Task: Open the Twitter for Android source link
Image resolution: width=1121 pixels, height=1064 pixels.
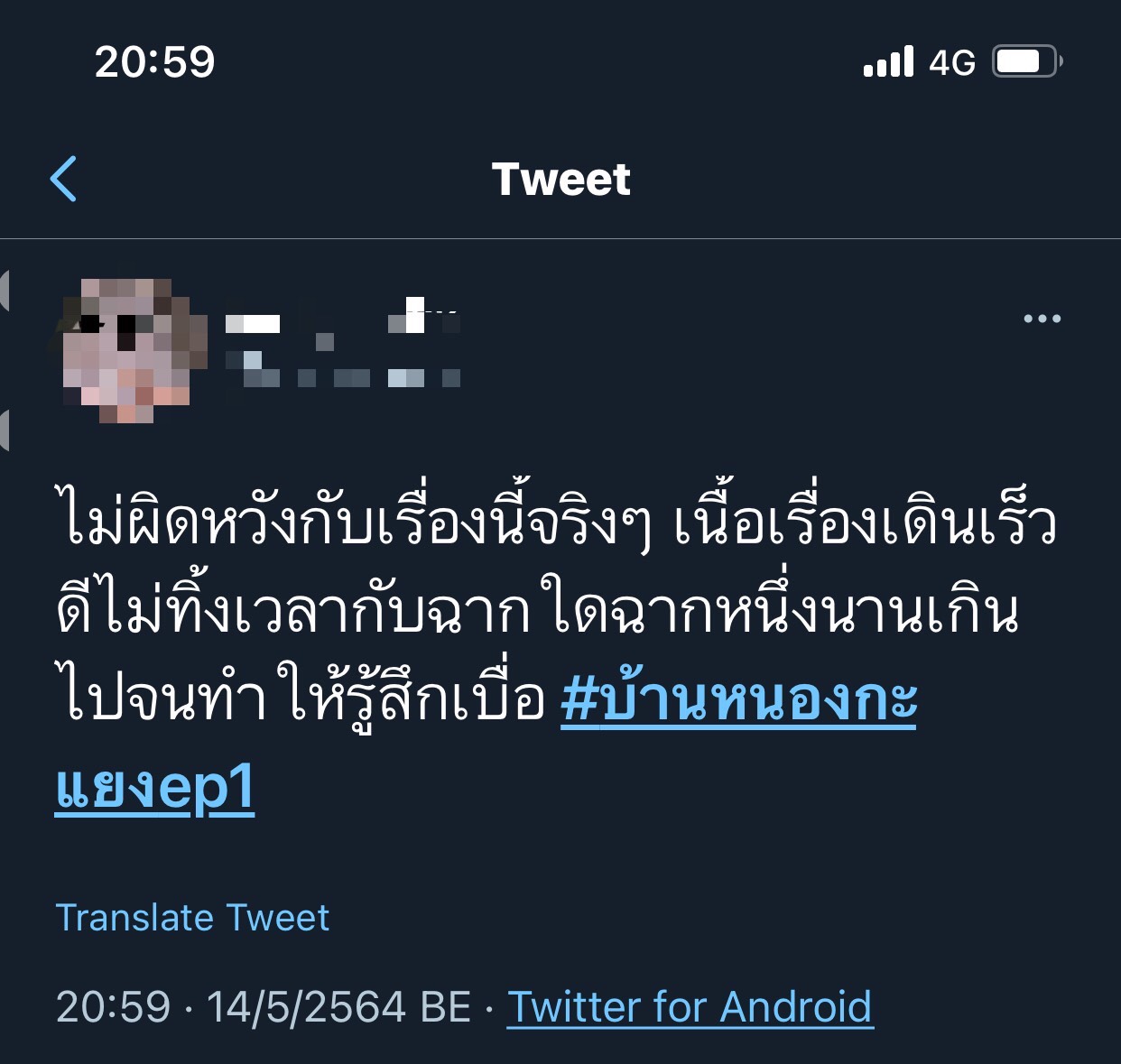Action: (690, 1007)
